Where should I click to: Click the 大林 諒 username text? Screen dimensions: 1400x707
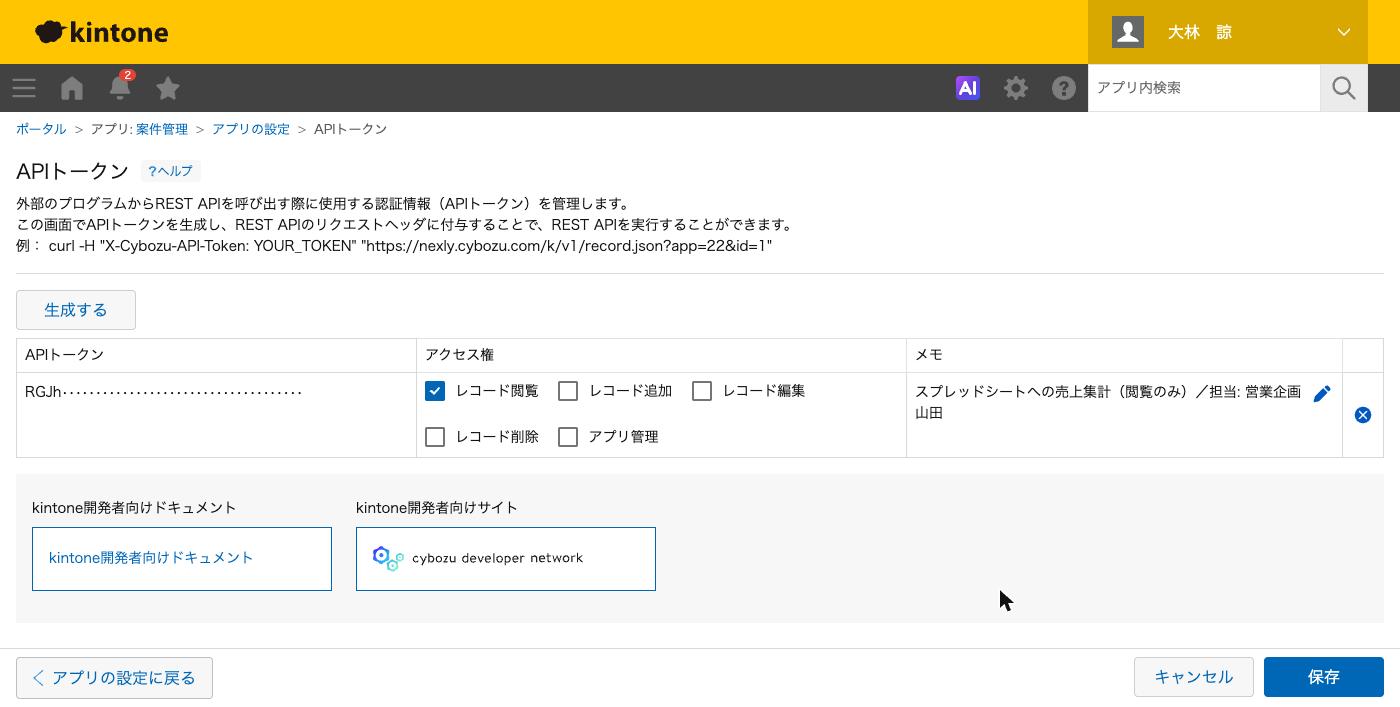[1200, 32]
